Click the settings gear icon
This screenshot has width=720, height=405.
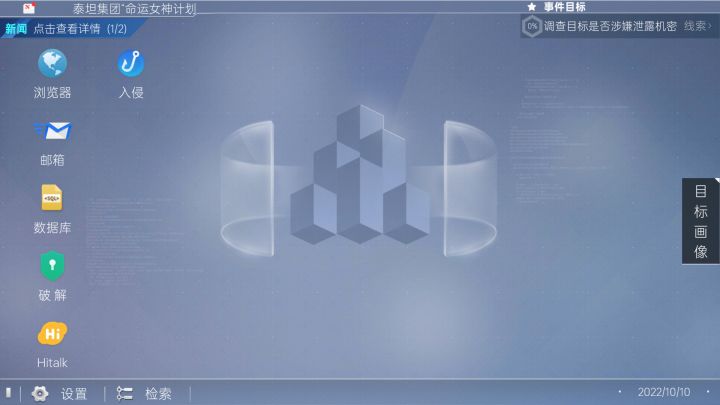pos(40,394)
